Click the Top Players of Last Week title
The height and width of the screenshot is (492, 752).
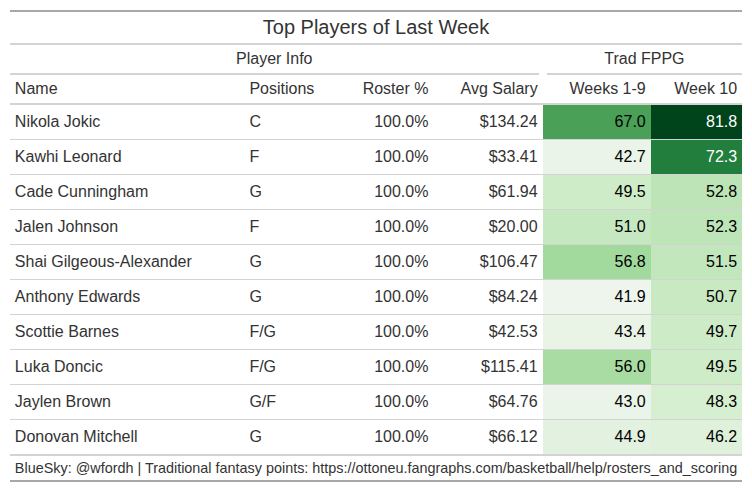pyautogui.click(x=376, y=27)
